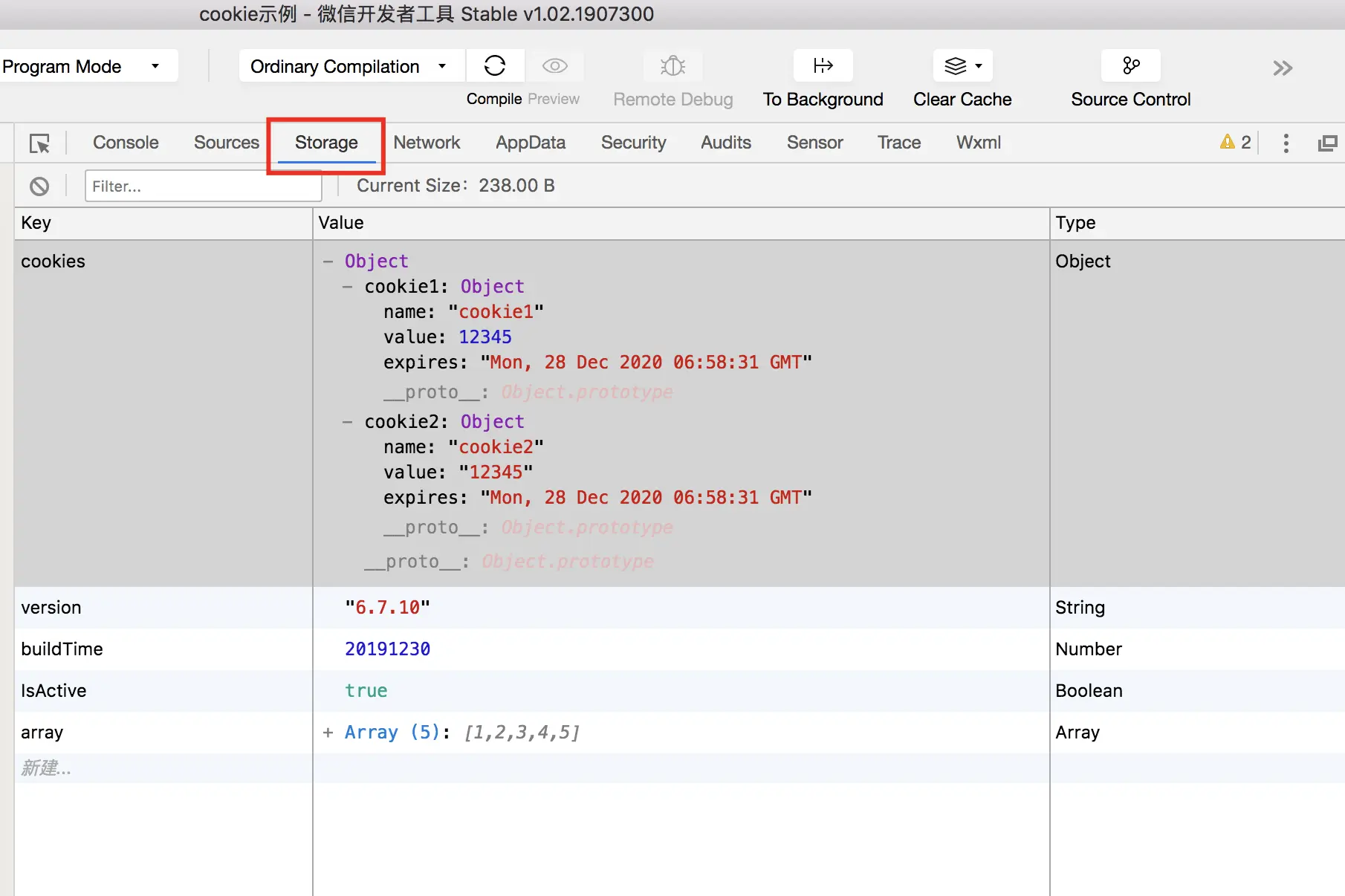Click the To Background icon
The width and height of the screenshot is (1345, 896).
click(823, 66)
